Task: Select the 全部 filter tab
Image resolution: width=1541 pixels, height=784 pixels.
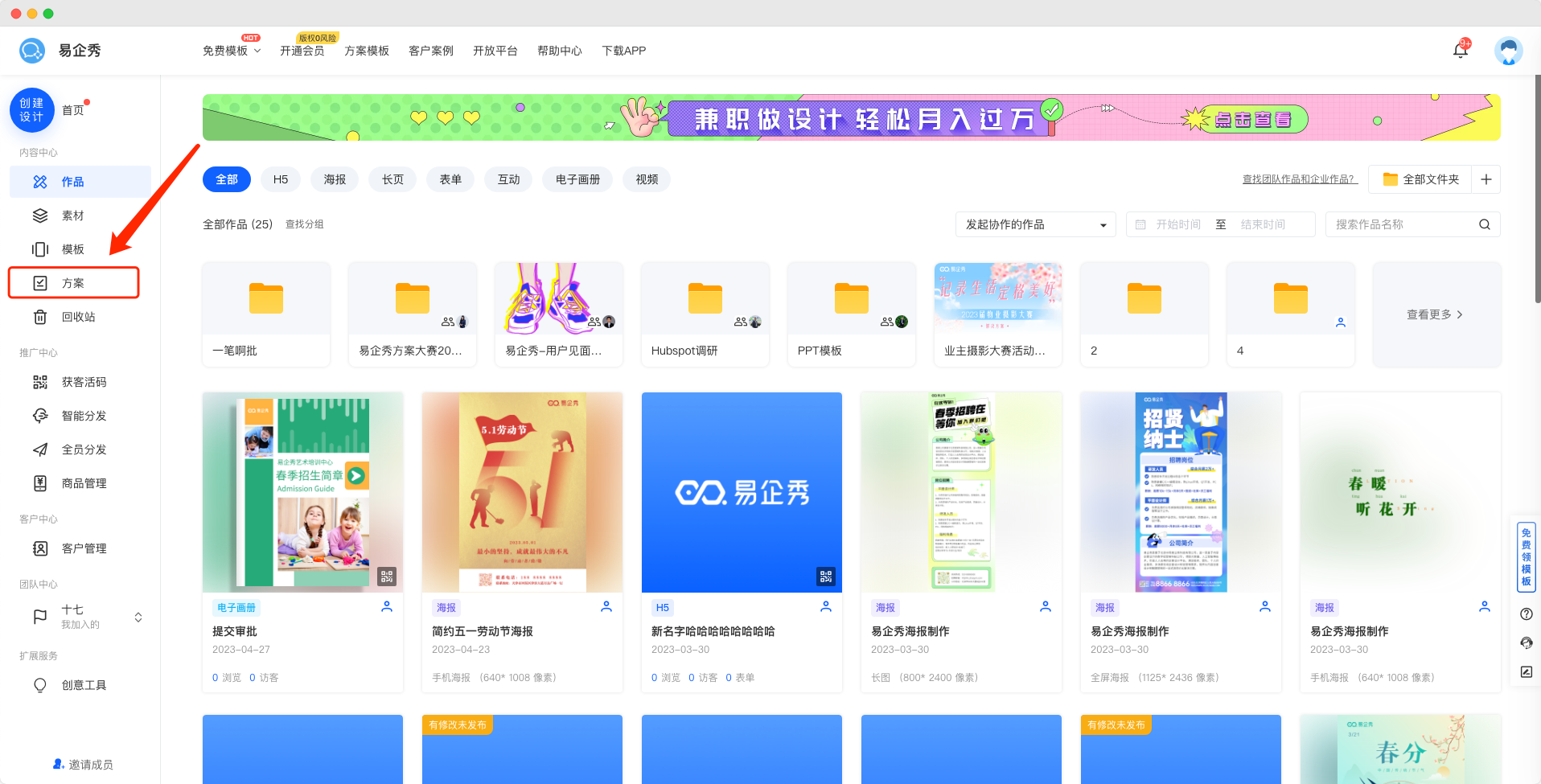Action: pos(227,179)
